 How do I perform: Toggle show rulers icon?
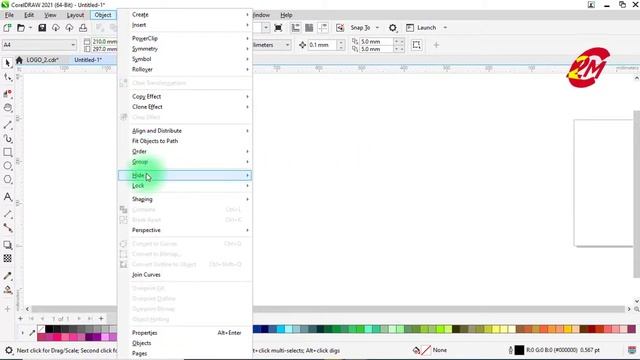296,28
